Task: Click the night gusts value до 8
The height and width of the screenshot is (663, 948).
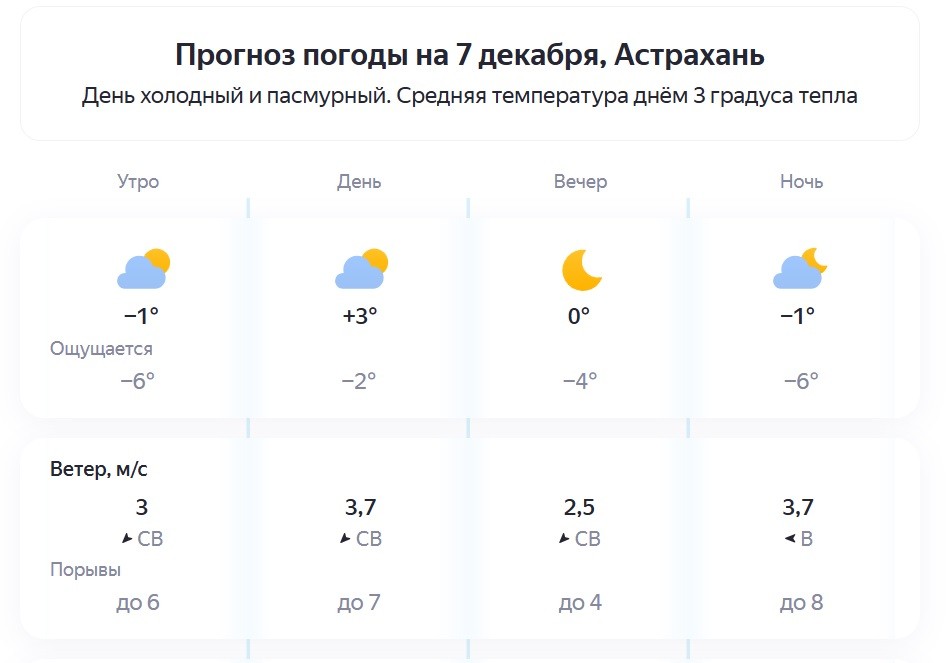Action: (802, 603)
